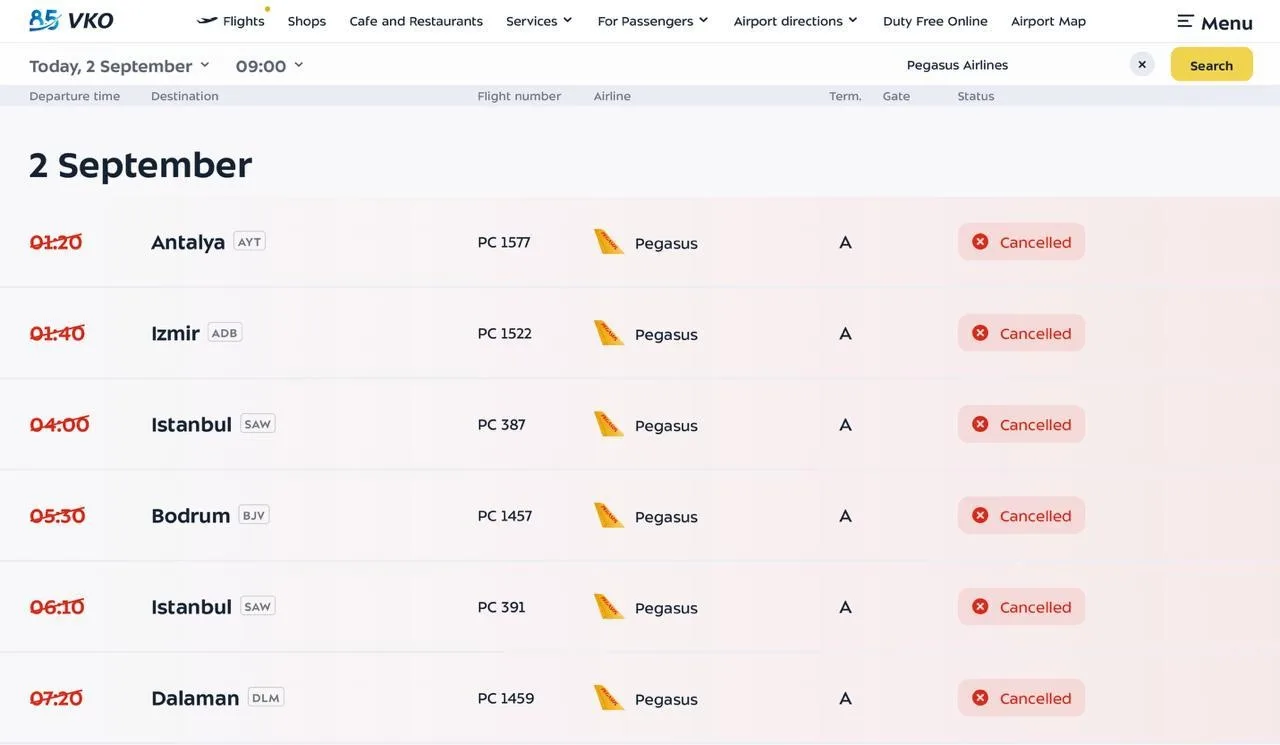The image size is (1280, 745).
Task: Click Cancelled status for PC 1457
Action: [x=1021, y=515]
